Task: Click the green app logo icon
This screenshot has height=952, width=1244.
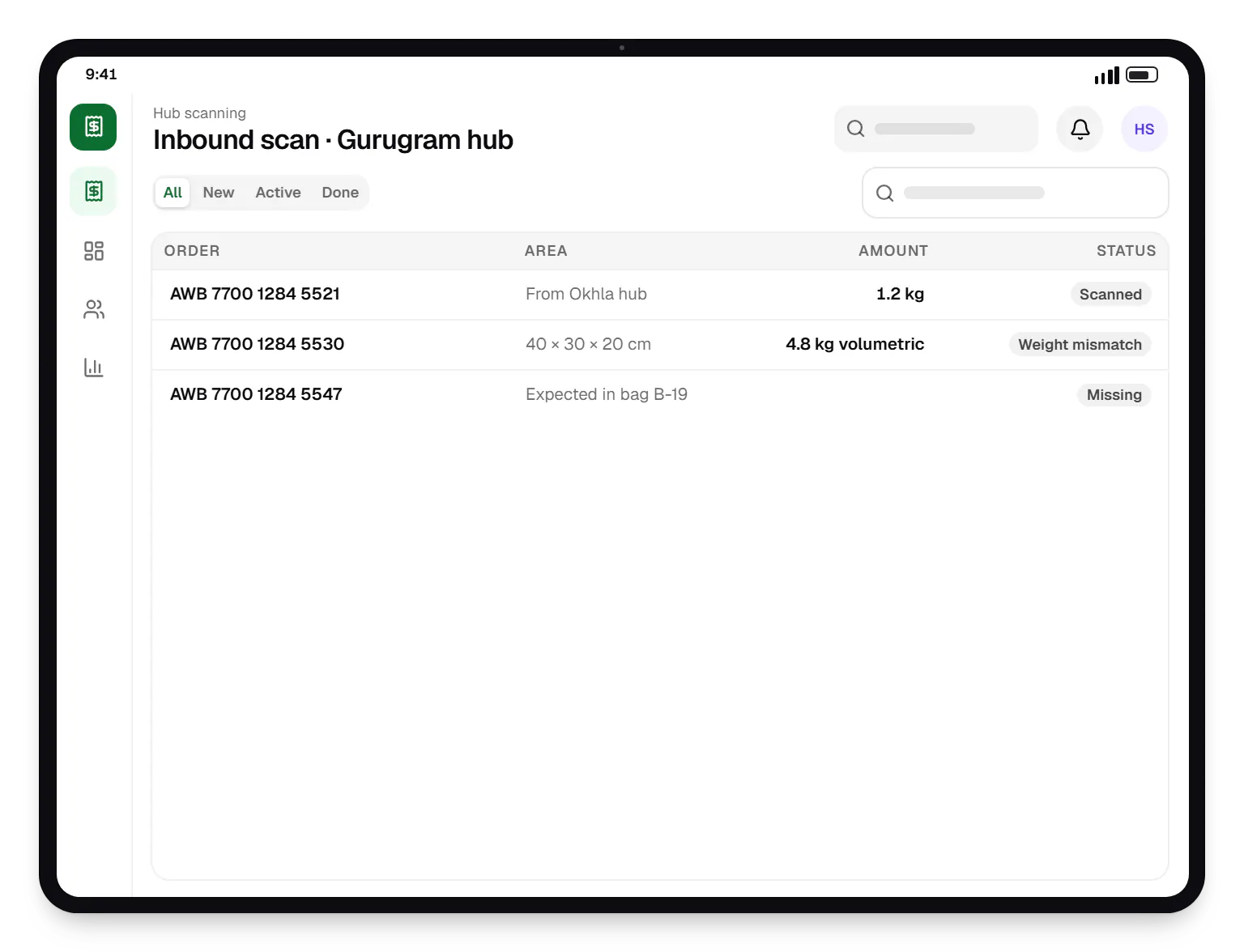Action: coord(93,127)
